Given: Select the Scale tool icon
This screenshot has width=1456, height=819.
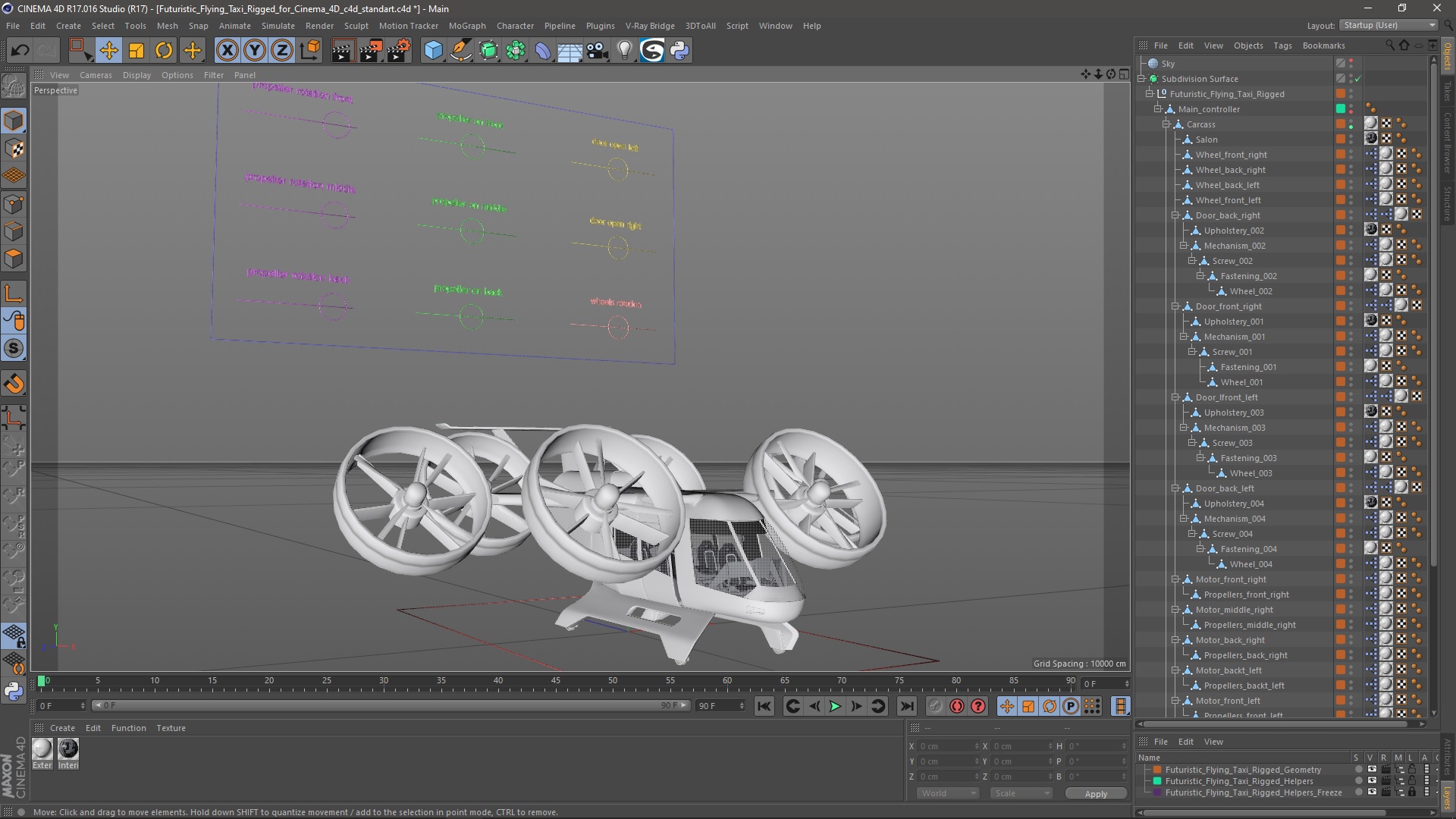Looking at the screenshot, I should pyautogui.click(x=136, y=51).
